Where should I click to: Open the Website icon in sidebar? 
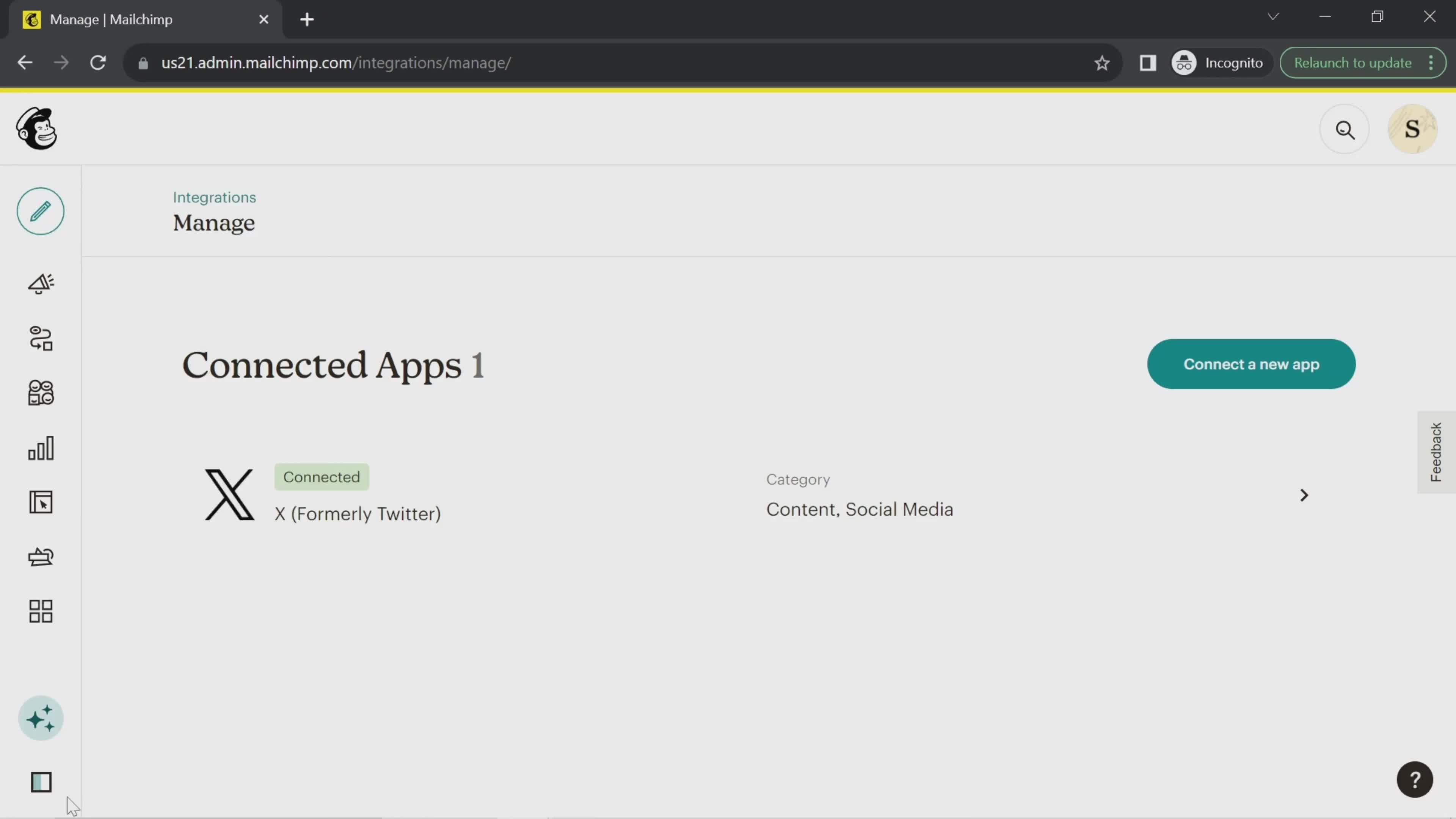[x=41, y=502]
